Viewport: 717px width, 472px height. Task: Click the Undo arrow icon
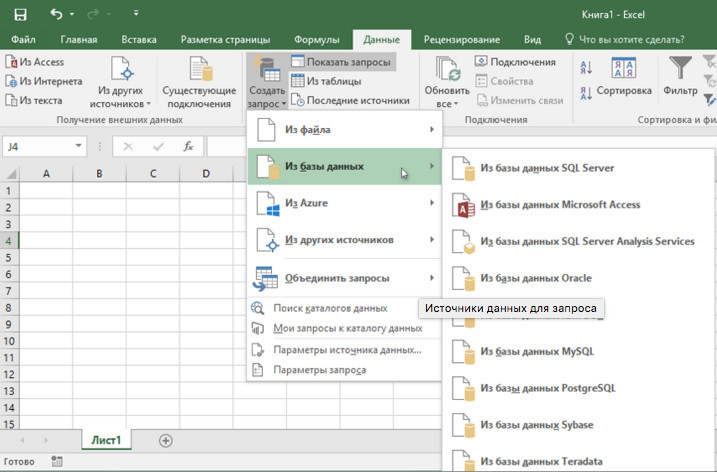56,15
